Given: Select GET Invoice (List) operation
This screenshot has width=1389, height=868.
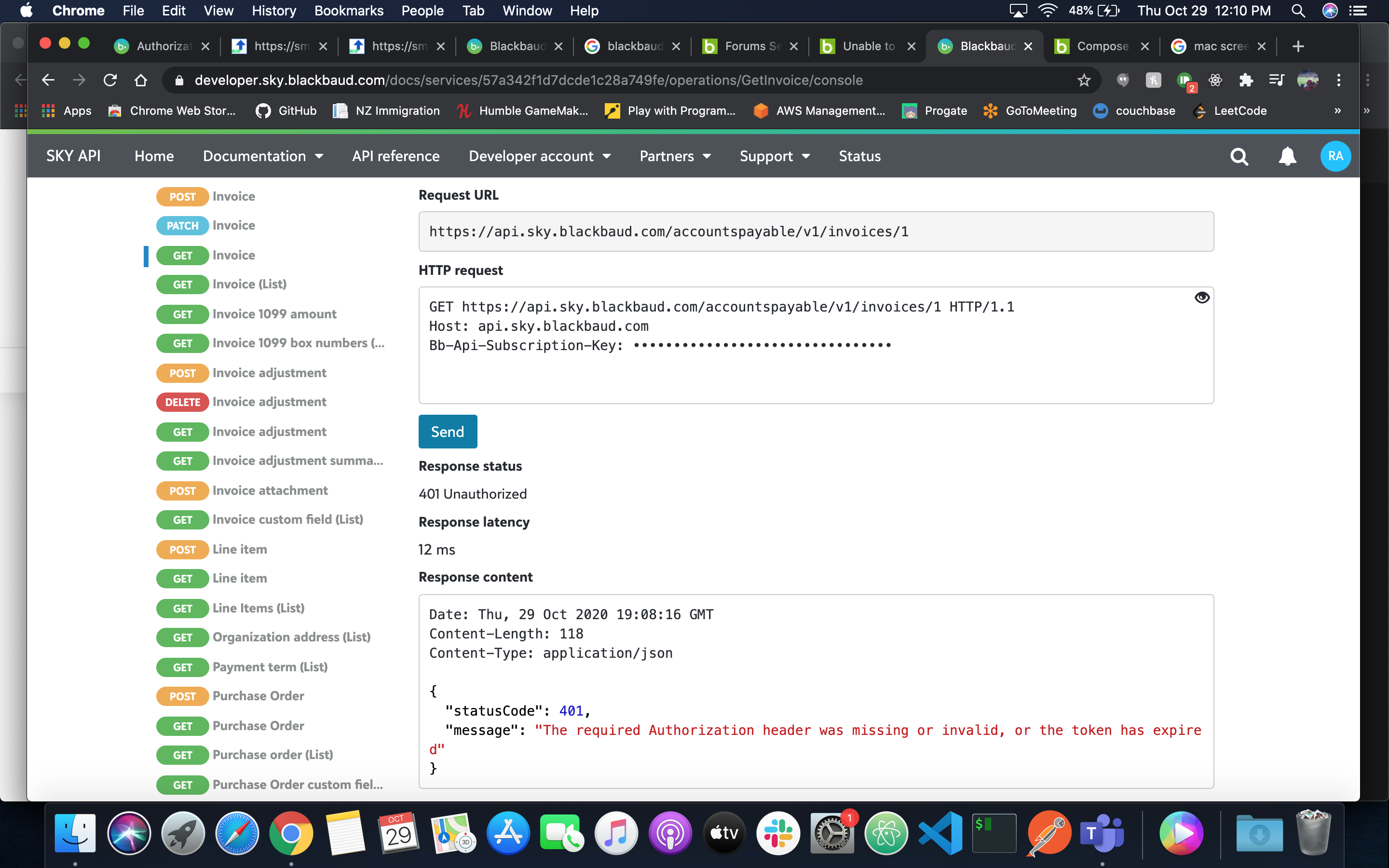Looking at the screenshot, I should (249, 284).
